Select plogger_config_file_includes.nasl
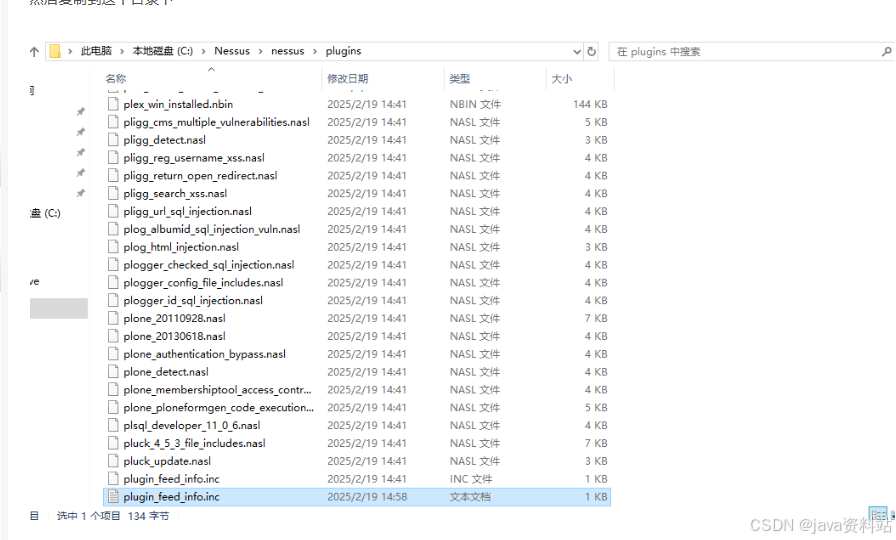This screenshot has width=896, height=540. (203, 283)
